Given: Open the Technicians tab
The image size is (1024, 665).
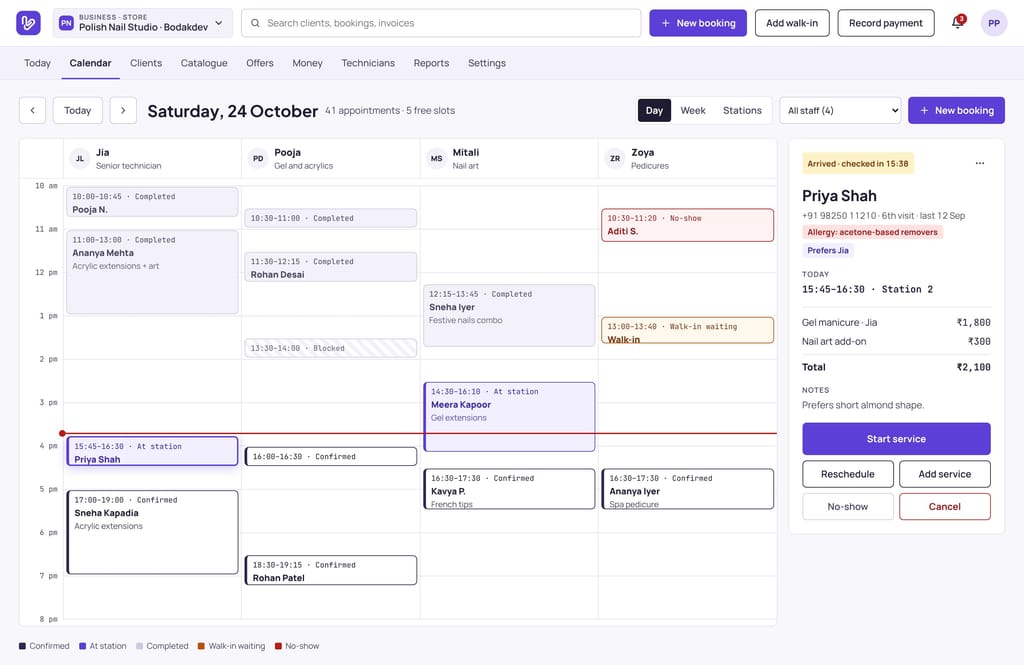Looking at the screenshot, I should tap(368, 63).
